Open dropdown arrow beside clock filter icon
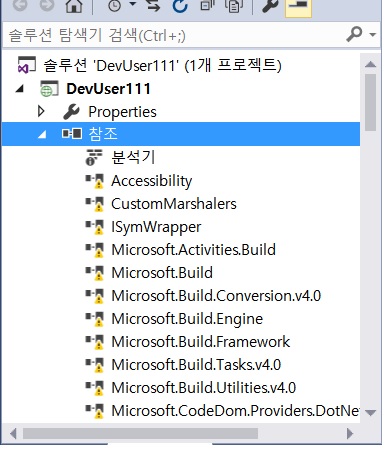Image resolution: width=387 pixels, height=454 pixels. point(133,4)
